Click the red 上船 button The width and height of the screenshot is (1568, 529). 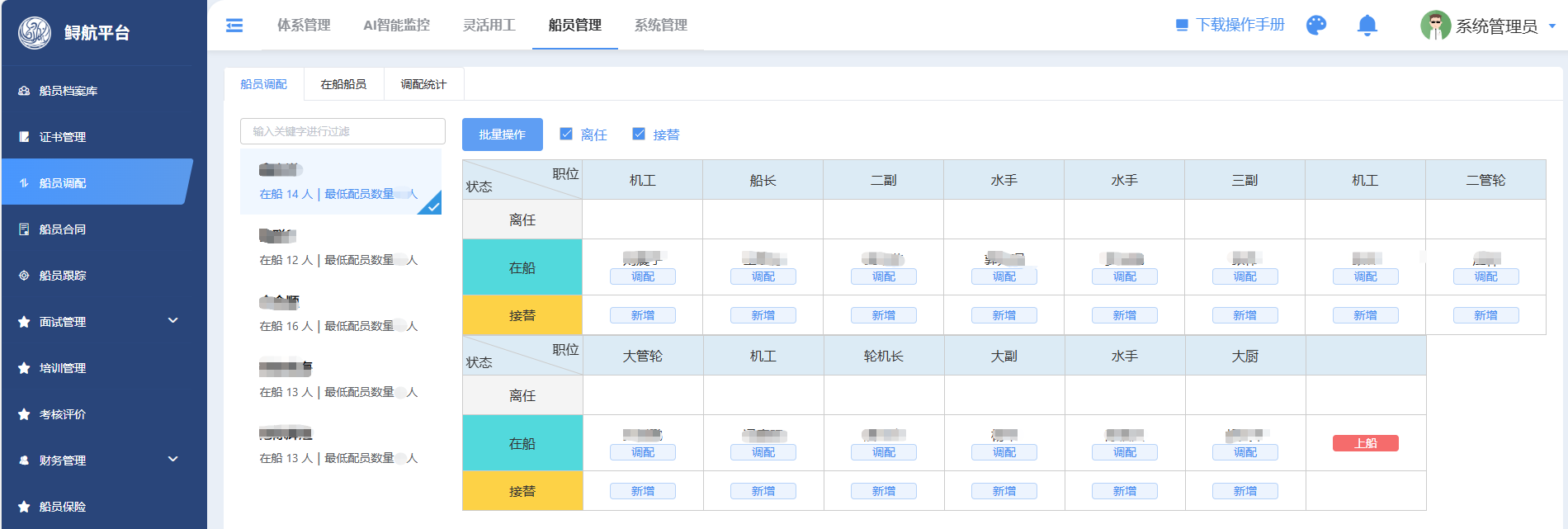click(x=1365, y=443)
